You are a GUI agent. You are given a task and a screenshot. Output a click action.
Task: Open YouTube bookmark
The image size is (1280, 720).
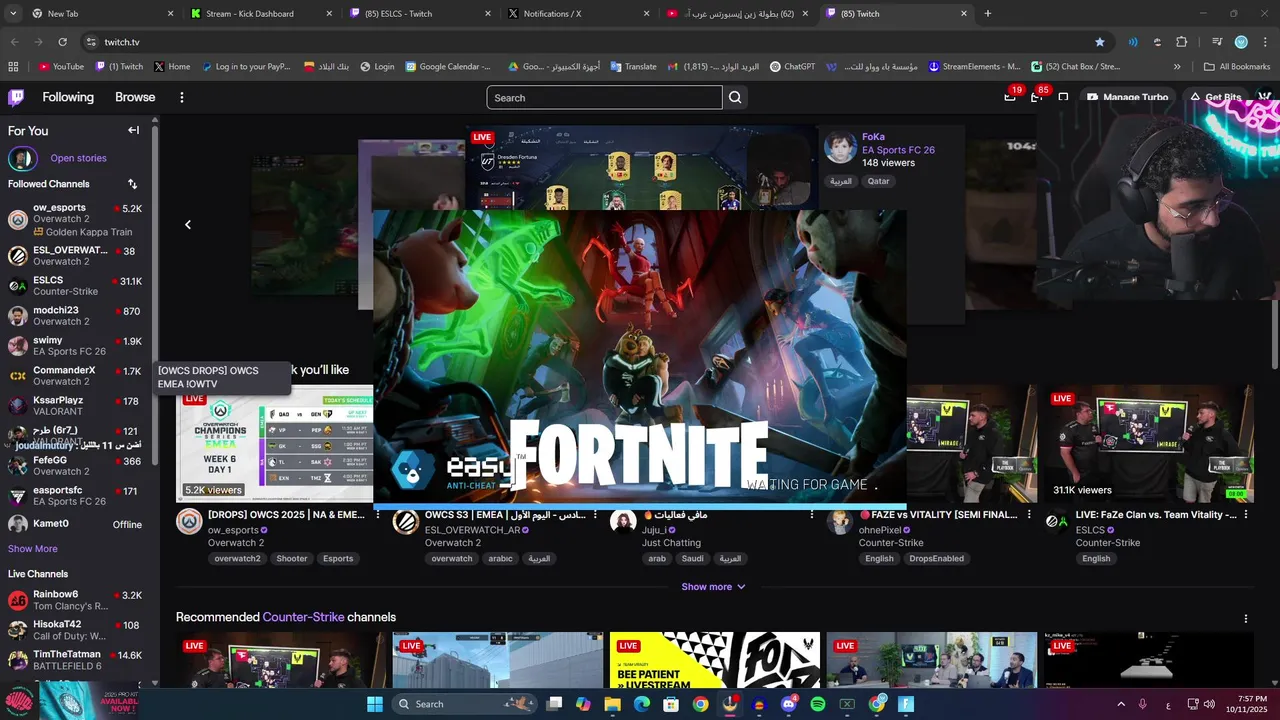(x=61, y=67)
